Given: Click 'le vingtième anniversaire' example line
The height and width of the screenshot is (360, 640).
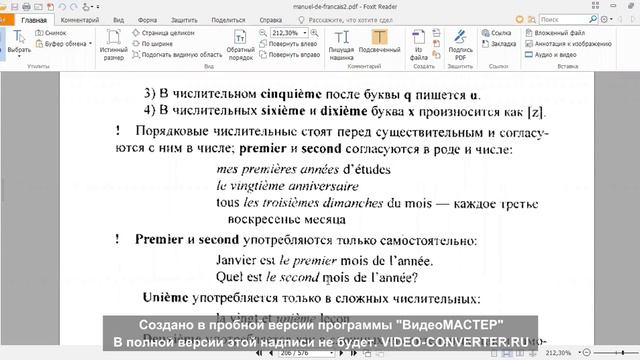Looking at the screenshot, I should click(x=287, y=186).
